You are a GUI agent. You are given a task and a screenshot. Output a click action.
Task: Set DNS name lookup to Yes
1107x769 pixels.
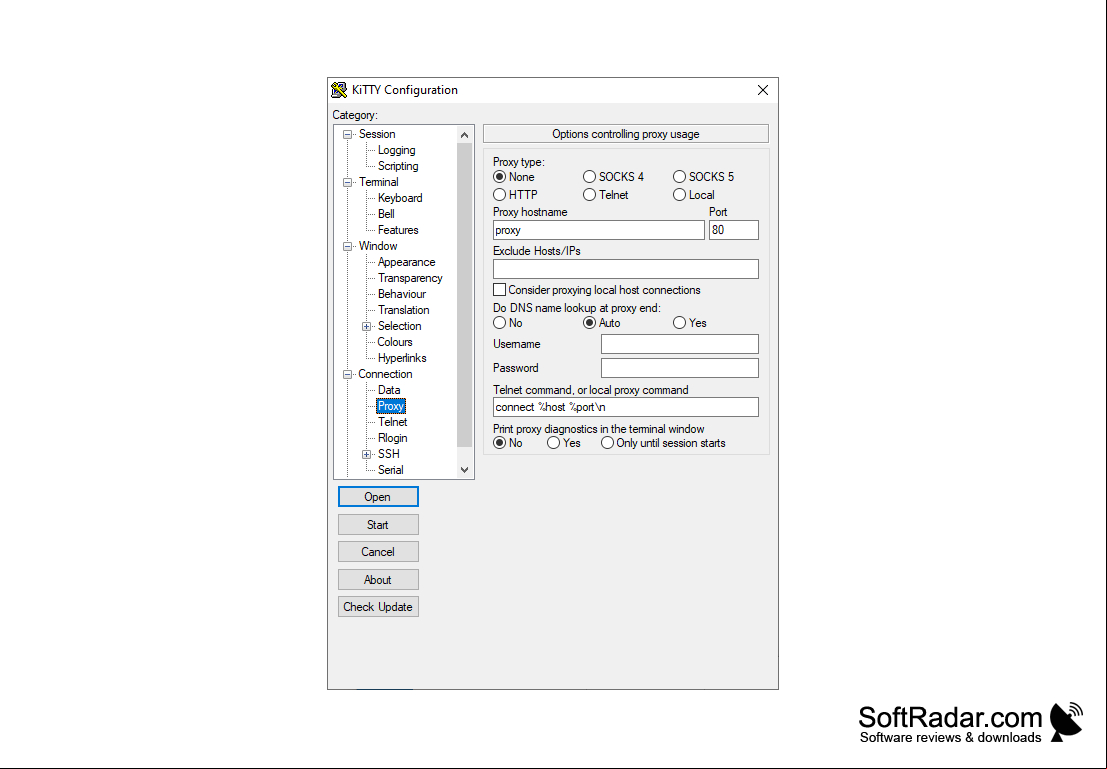679,323
